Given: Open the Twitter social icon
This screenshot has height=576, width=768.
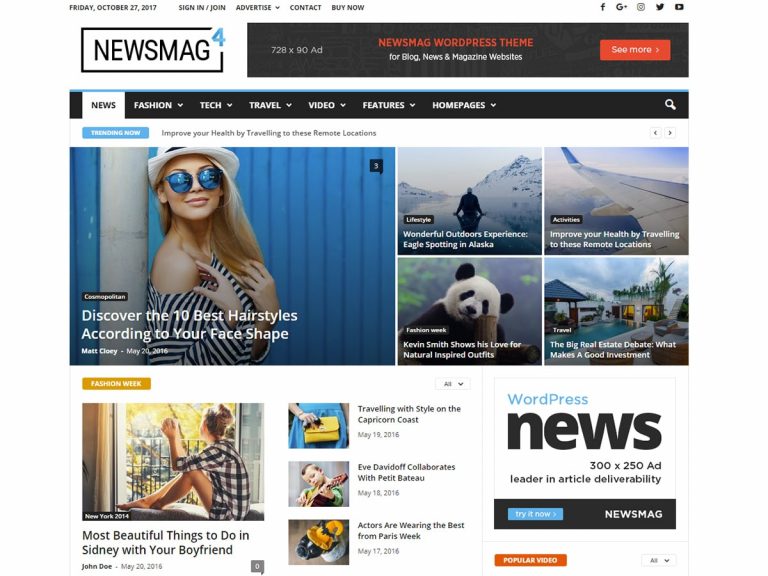Looking at the screenshot, I should 660,7.
